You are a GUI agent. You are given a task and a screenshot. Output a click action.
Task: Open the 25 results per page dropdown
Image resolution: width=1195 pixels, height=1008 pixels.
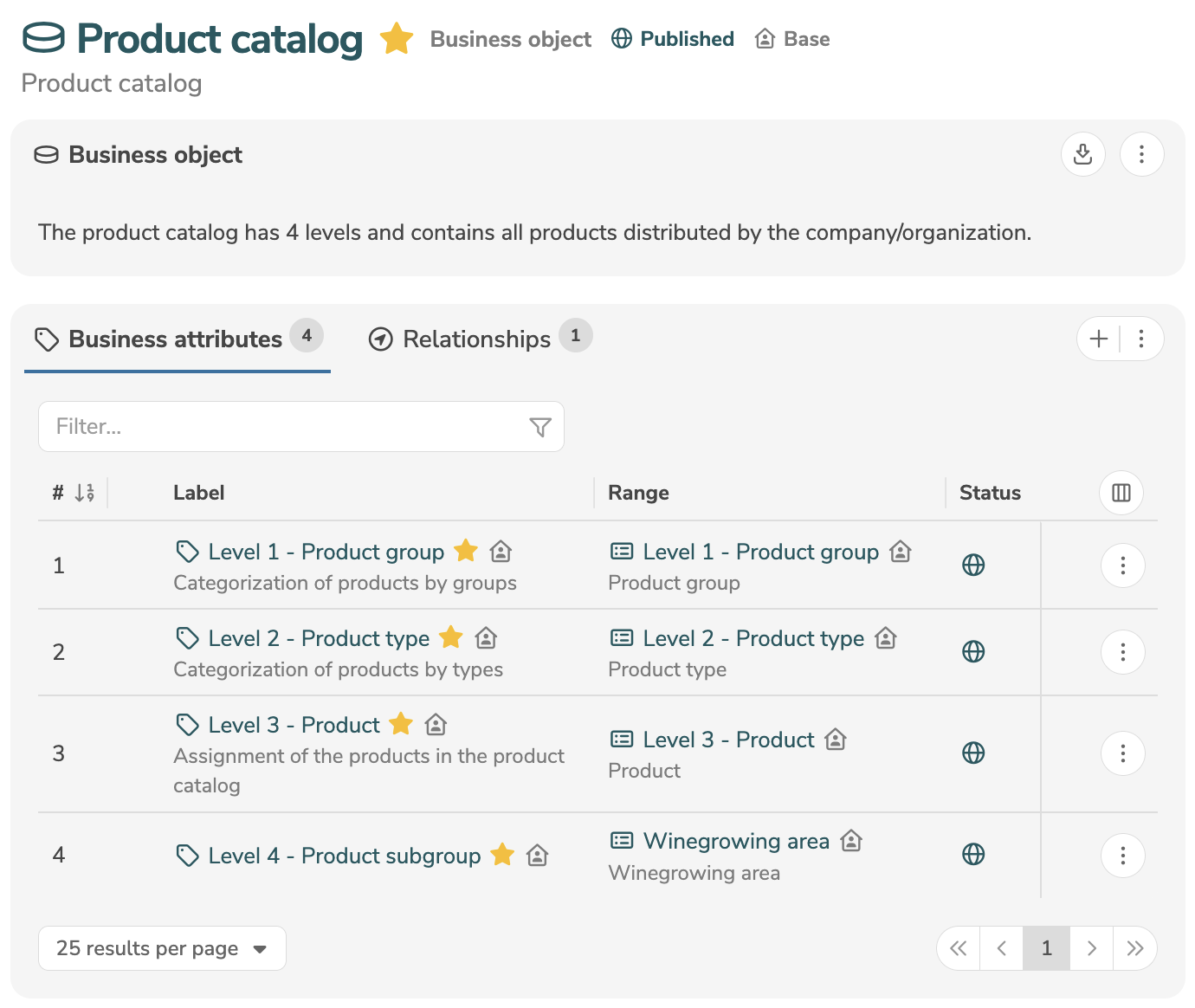click(162, 948)
